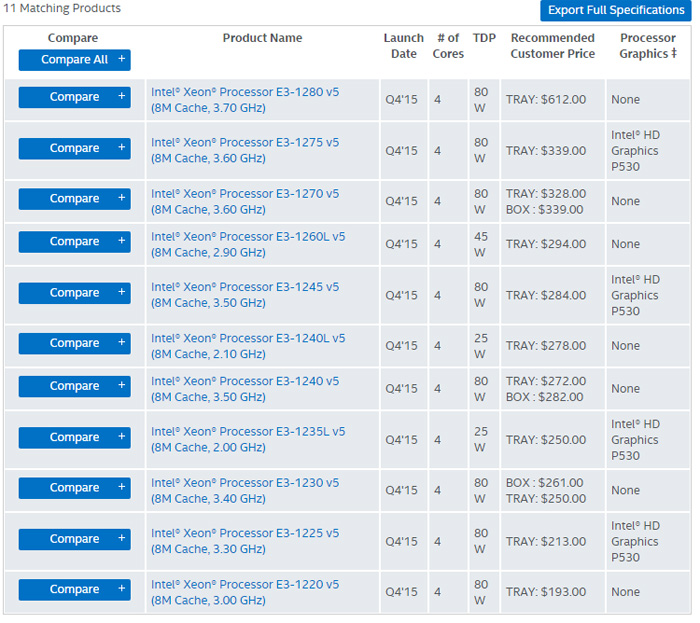Image resolution: width=700 pixels, height=623 pixels.
Task: Compare the E3-1240 v5 processor
Action: pos(75,386)
